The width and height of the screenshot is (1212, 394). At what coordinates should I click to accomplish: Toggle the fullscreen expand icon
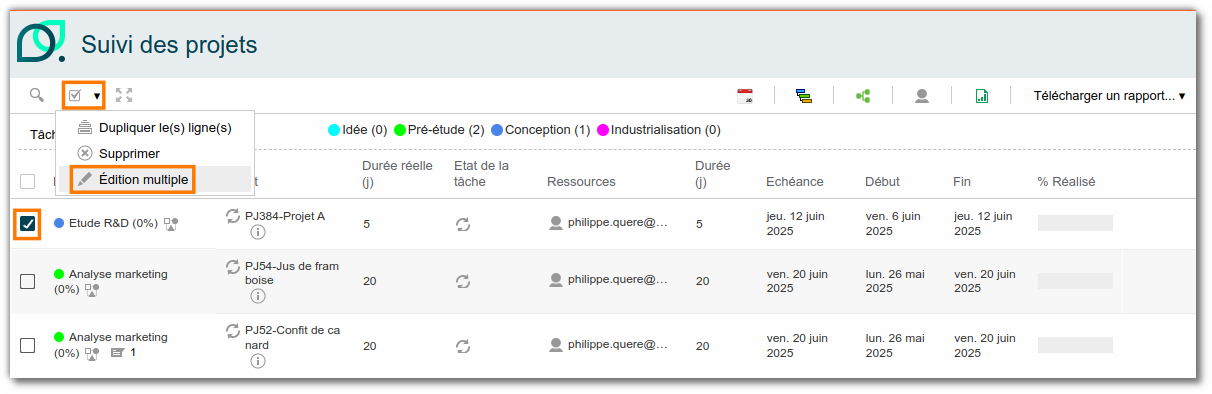point(124,96)
